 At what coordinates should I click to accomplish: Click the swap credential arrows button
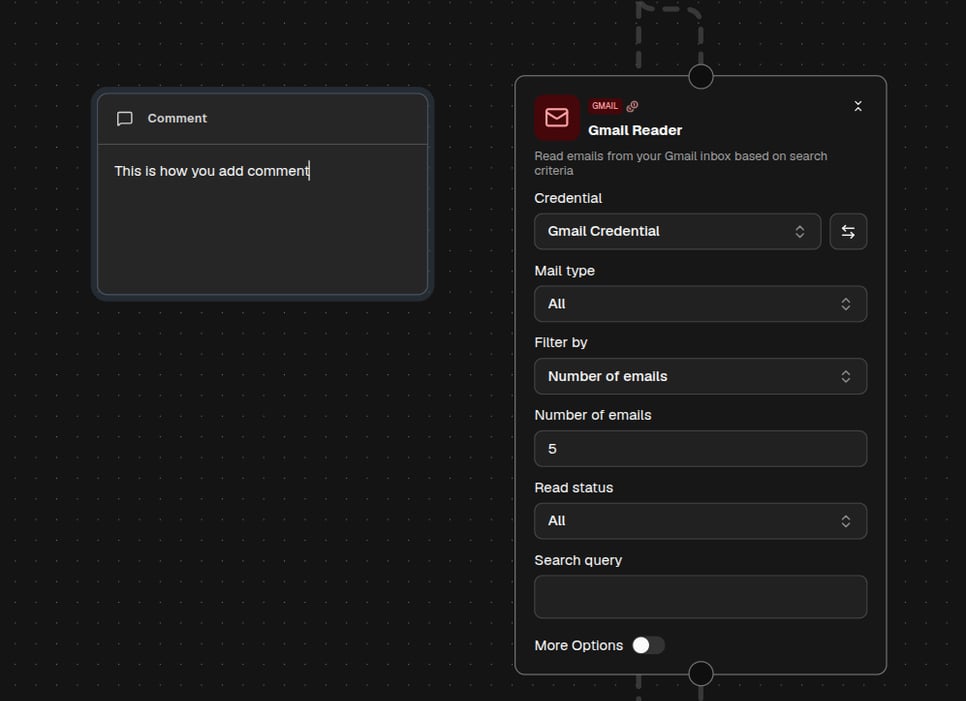848,232
